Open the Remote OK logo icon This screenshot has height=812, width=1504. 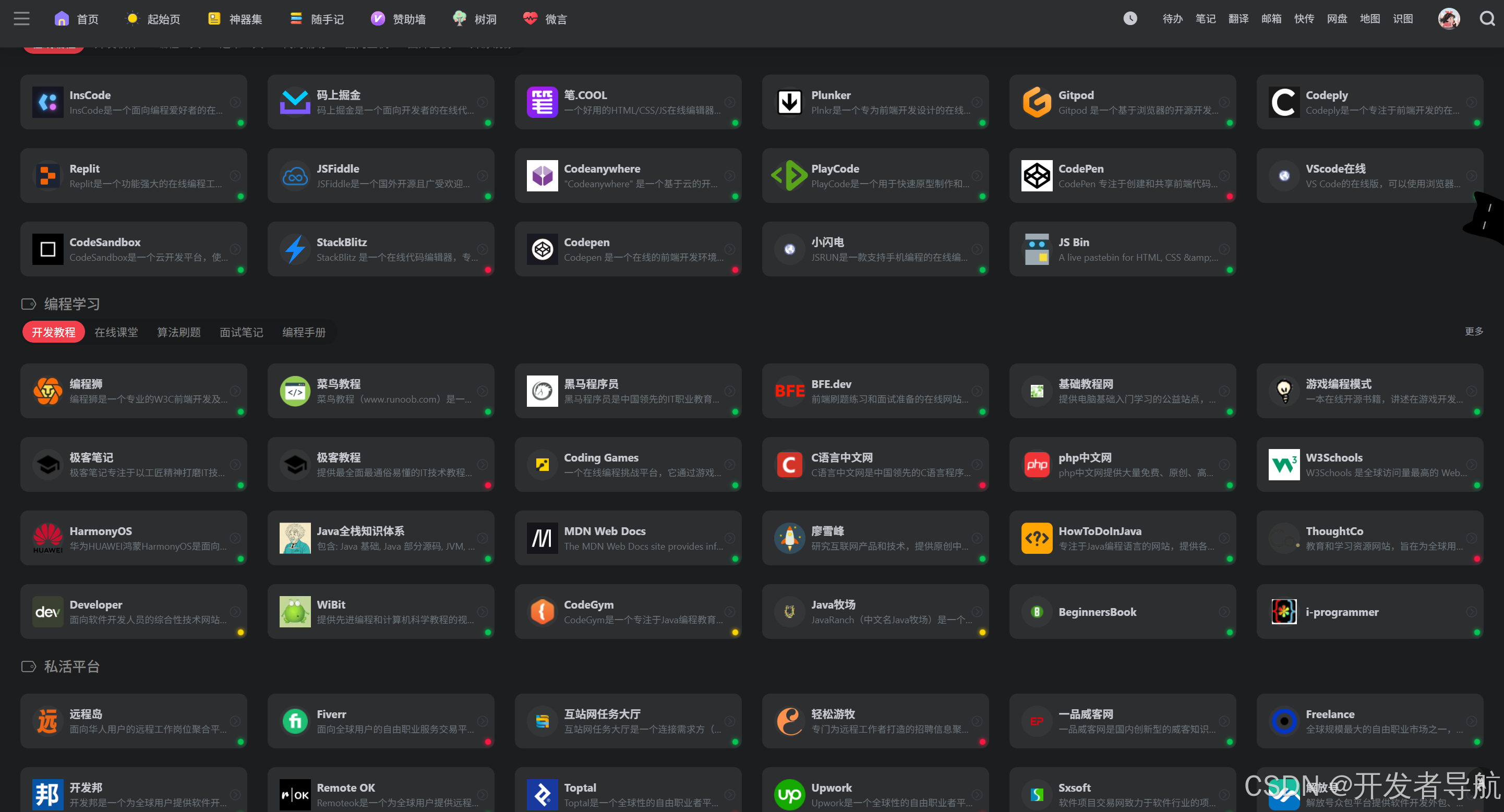click(x=295, y=795)
